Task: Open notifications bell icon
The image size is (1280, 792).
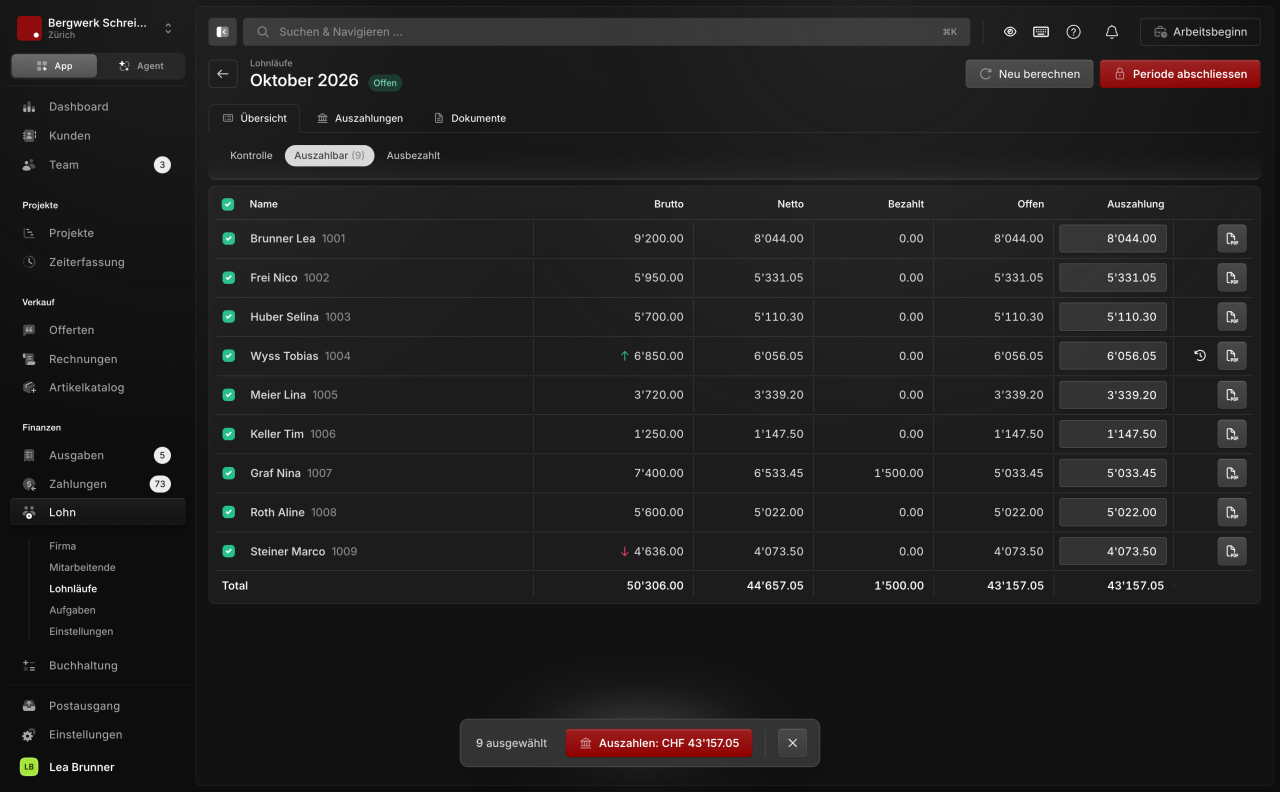Action: 1111,32
